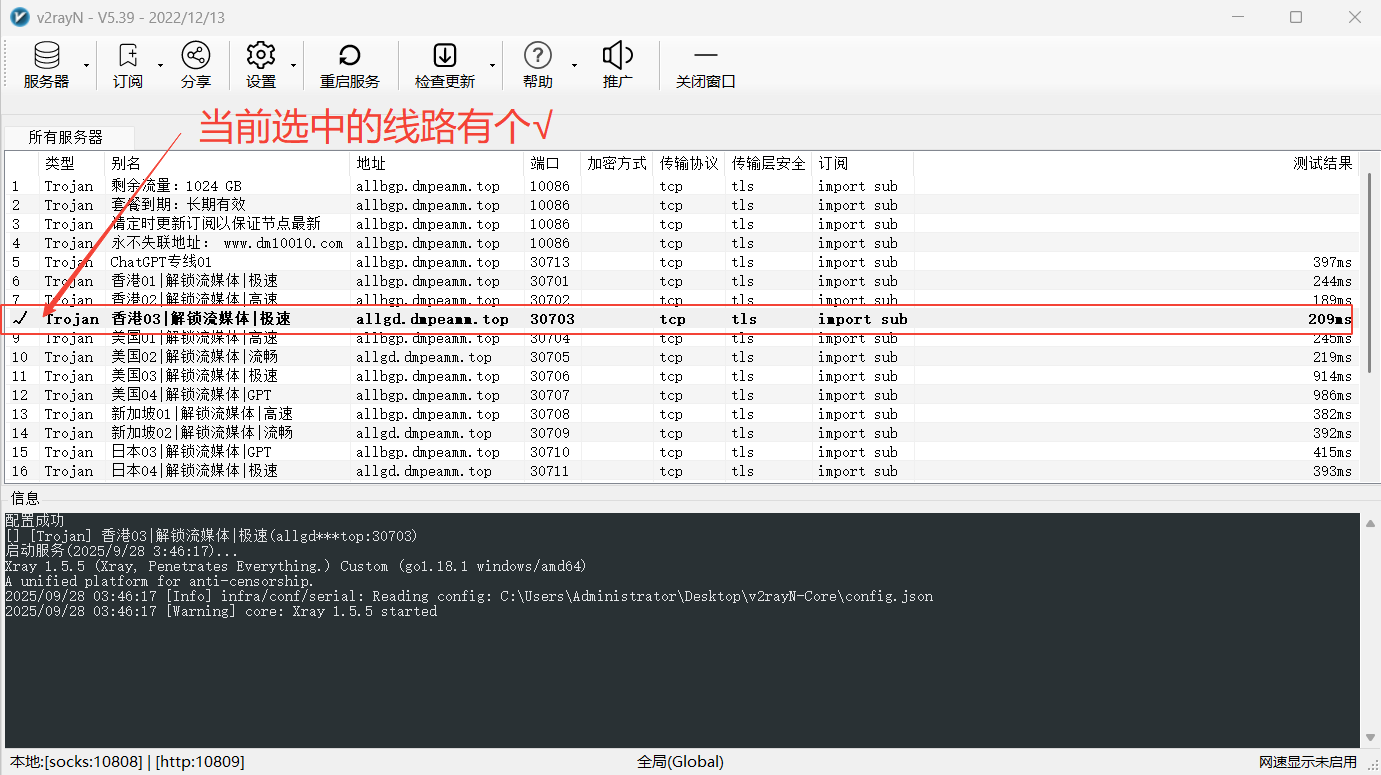Viewport: 1381px width, 775px height.
Task: Sort by the 测试结果 column header
Action: [1322, 163]
